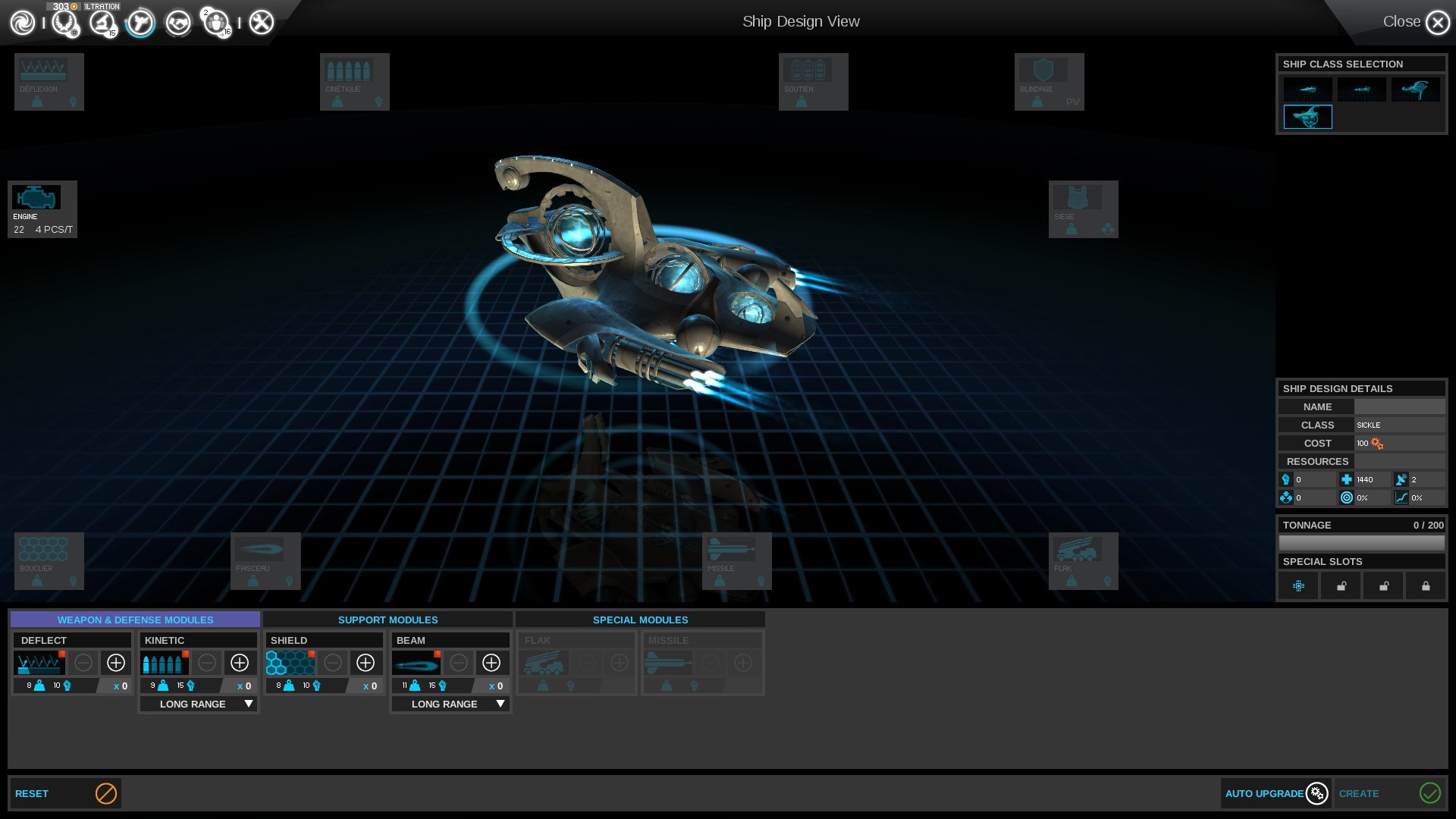Open the empire laurel wreath icon
Viewport: 1456px width, 819px height.
64,21
